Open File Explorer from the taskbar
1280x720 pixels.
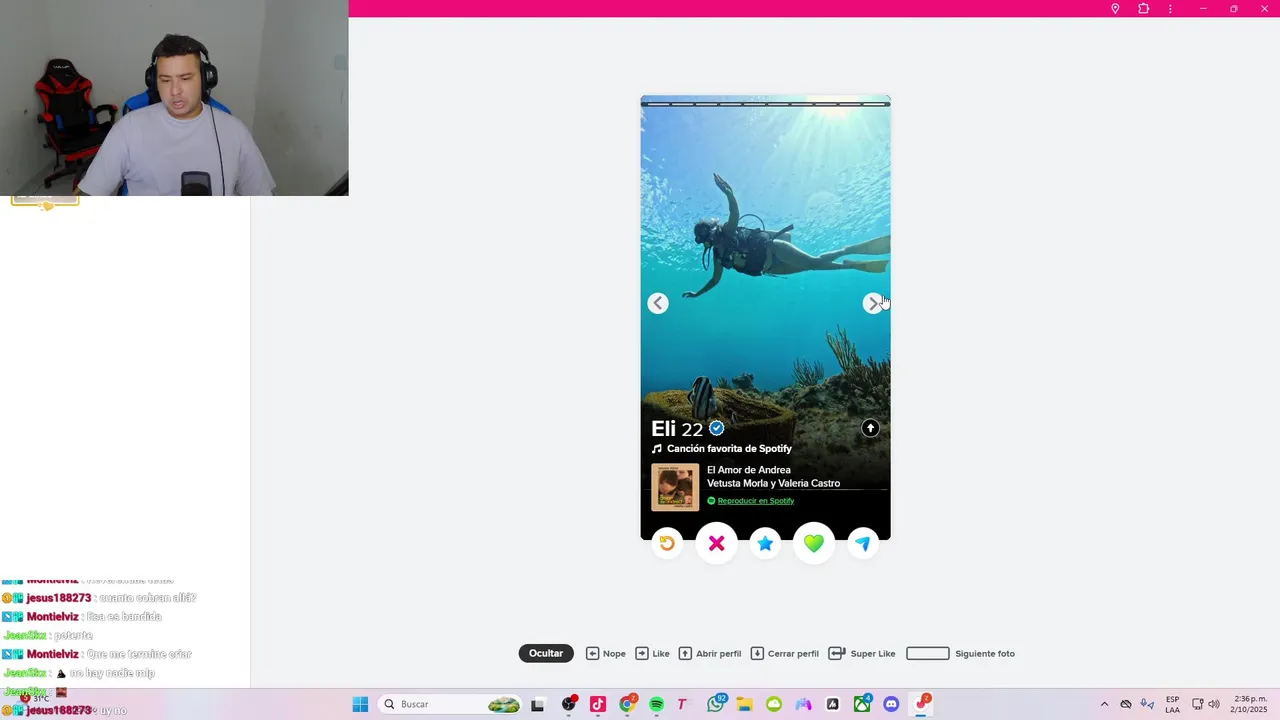[x=745, y=704]
